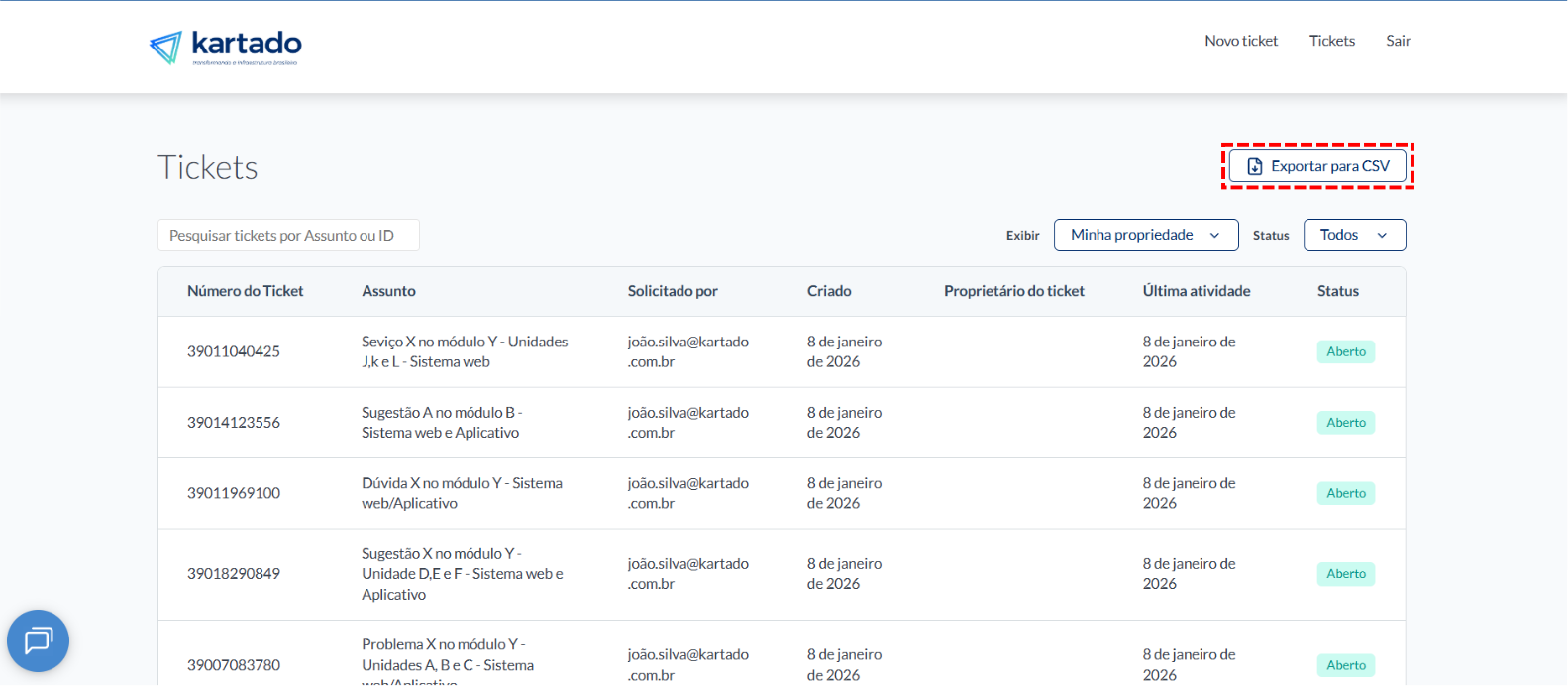The height and width of the screenshot is (686, 1568).
Task: Open ticket 39007083780
Action: click(x=234, y=665)
